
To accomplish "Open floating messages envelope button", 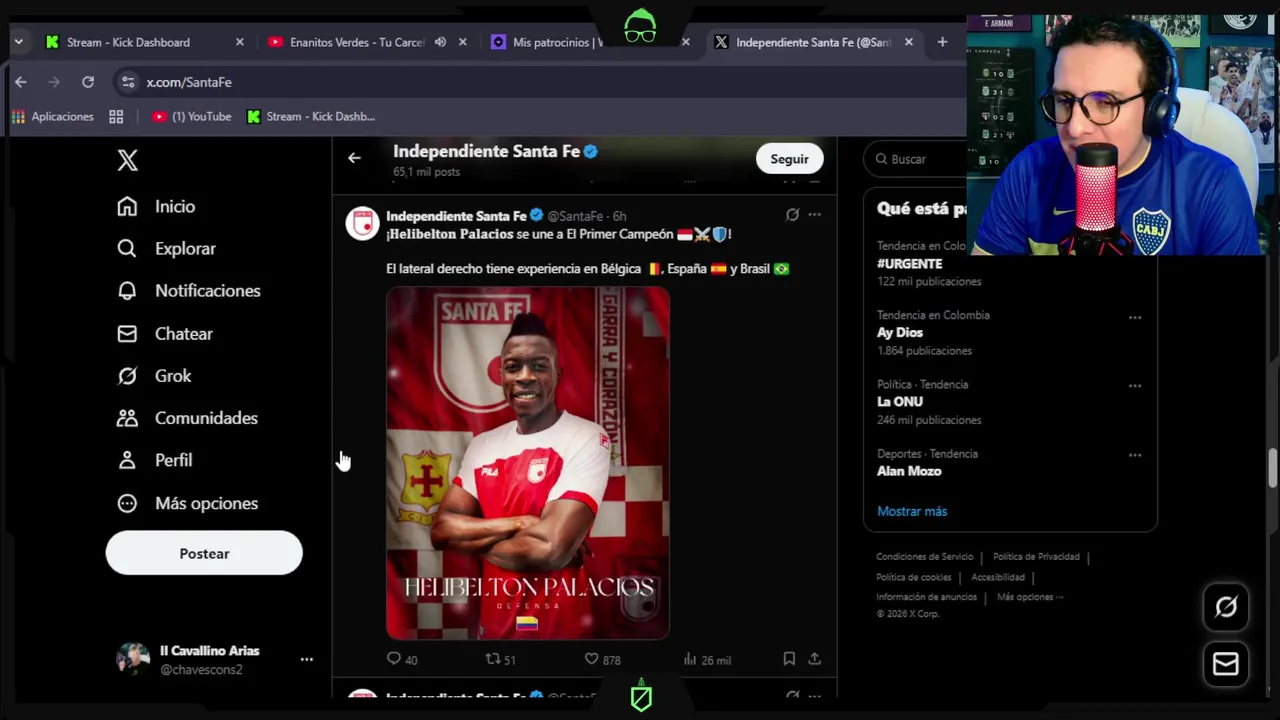I will click(1226, 664).
